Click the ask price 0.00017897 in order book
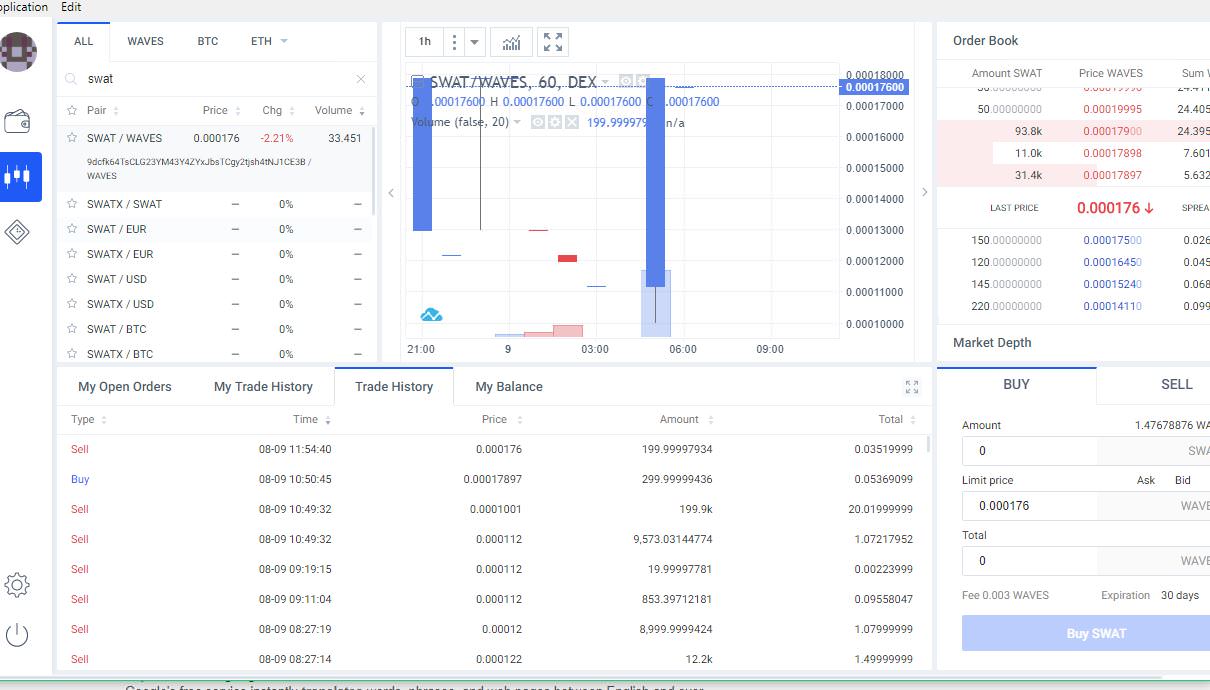The width and height of the screenshot is (1210, 690). pyautogui.click(x=1113, y=175)
